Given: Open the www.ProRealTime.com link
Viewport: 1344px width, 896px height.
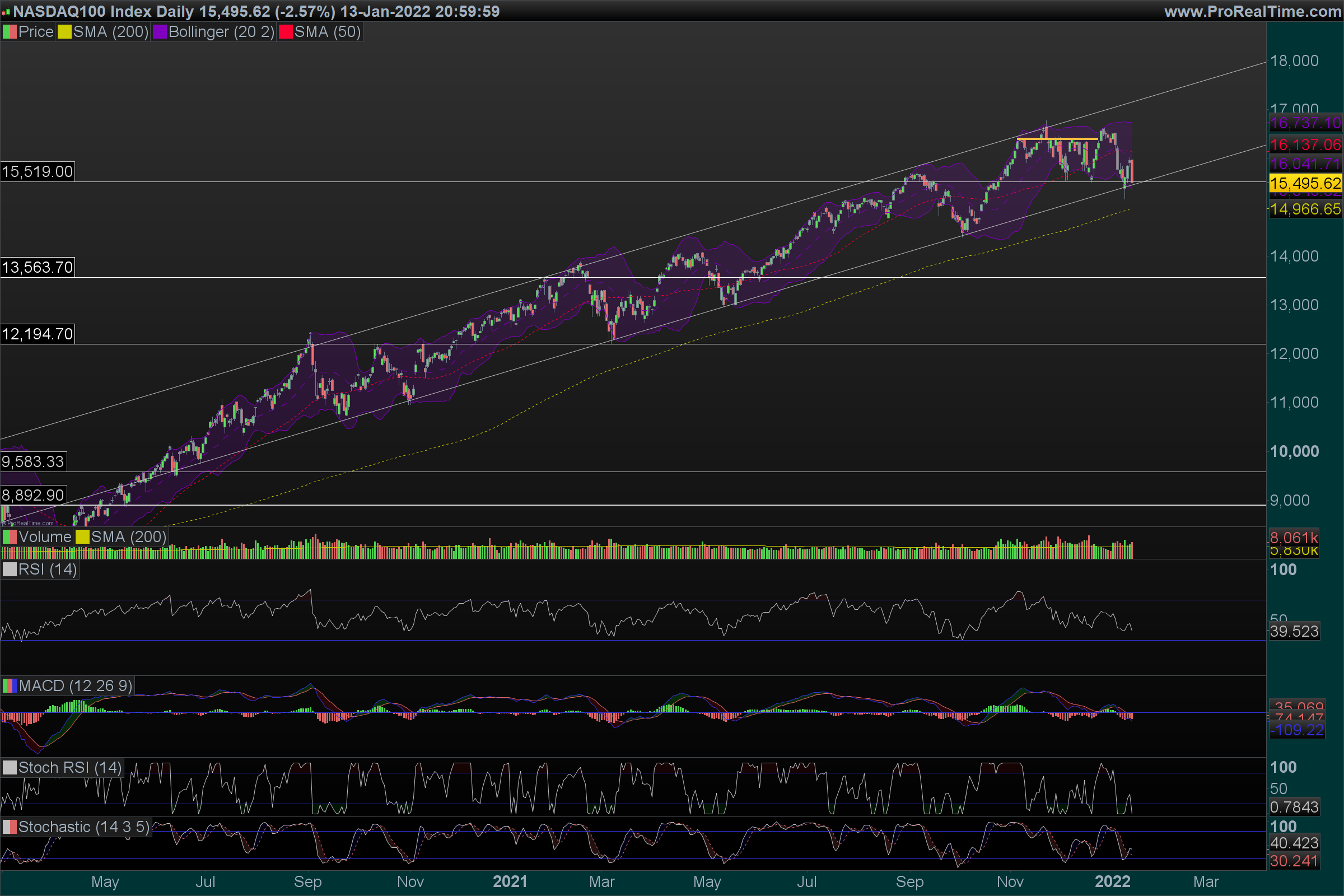Looking at the screenshot, I should [x=1252, y=11].
